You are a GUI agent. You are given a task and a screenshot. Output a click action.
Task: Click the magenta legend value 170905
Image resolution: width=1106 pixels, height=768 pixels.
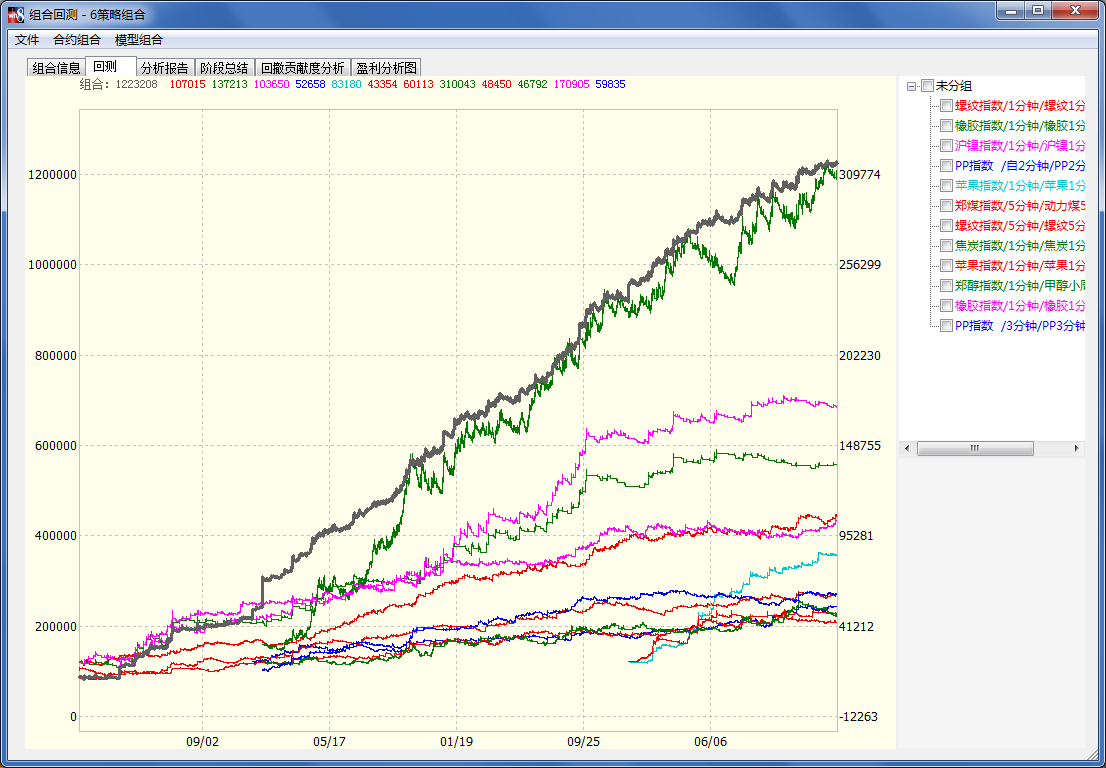click(571, 85)
